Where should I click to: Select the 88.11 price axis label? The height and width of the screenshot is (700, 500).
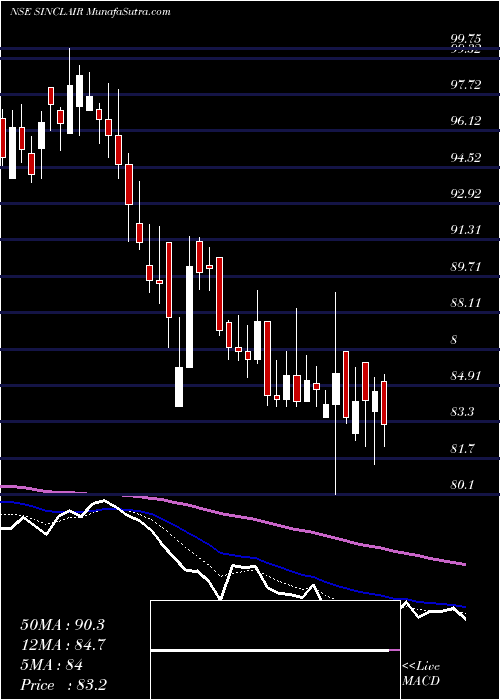[x=465, y=303]
